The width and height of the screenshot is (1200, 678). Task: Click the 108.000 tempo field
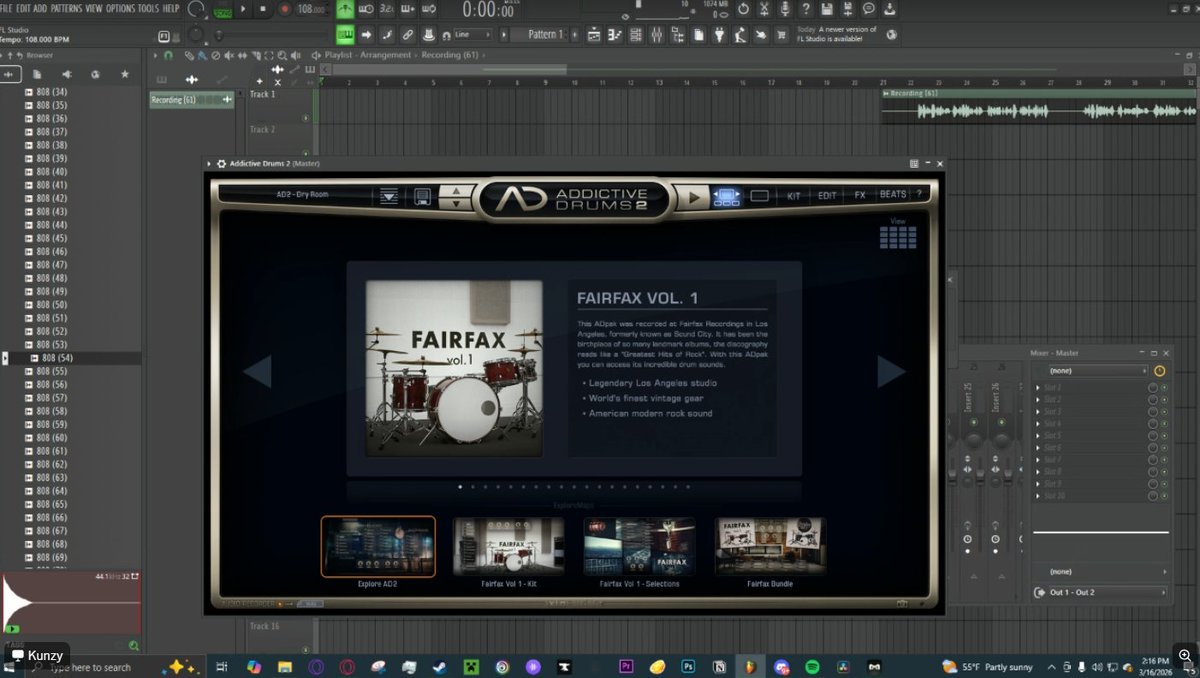pyautogui.click(x=312, y=9)
